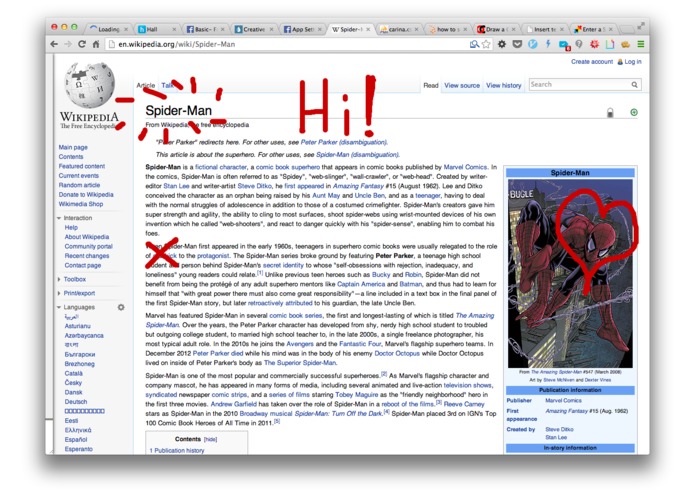
Task: Click the browser forward arrow
Action: [68, 44]
